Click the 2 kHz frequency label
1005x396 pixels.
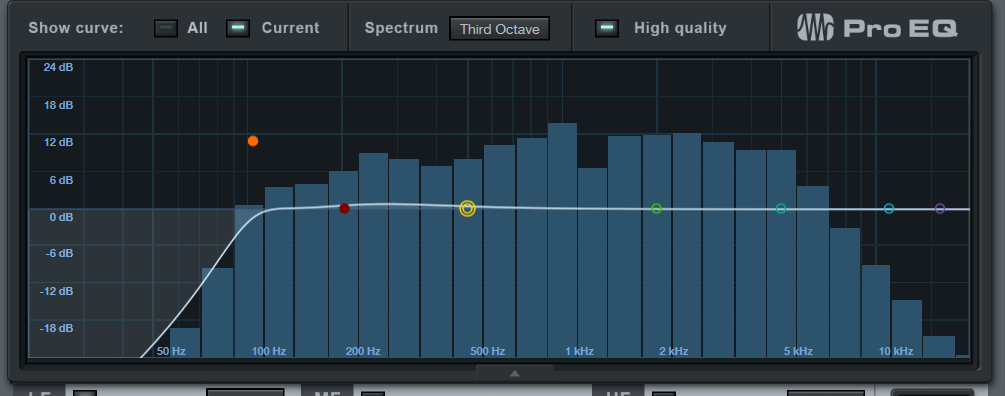[x=674, y=351]
